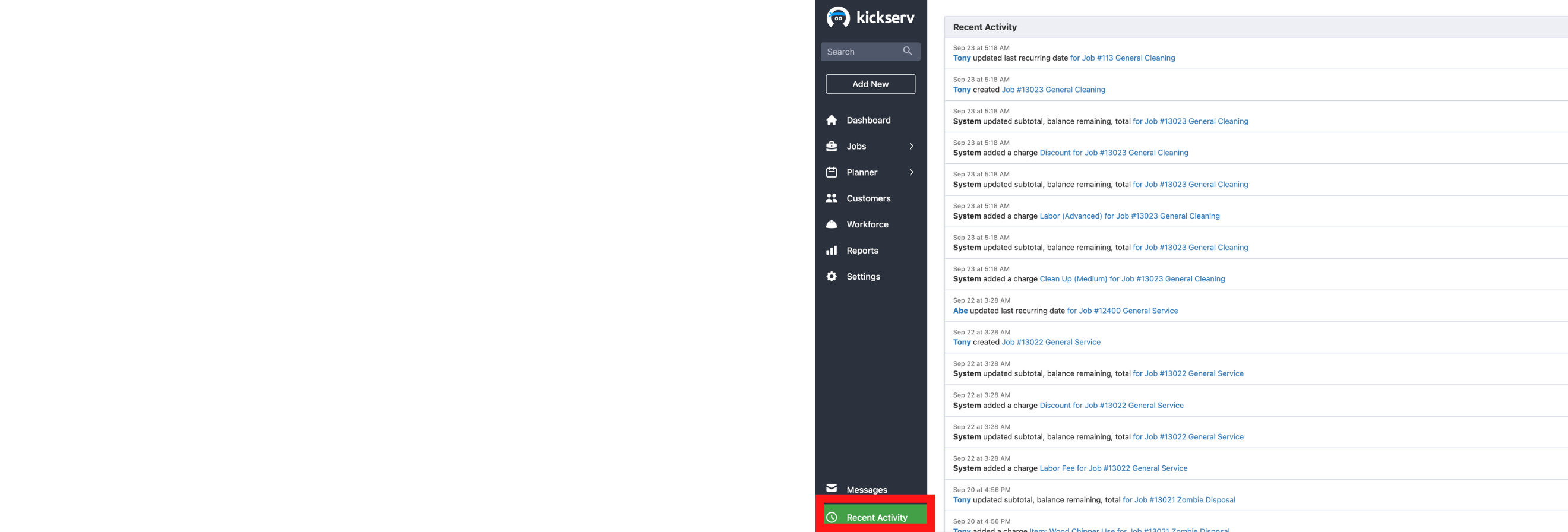Viewport: 1568px width, 532px height.
Task: Open Dashboard via the house icon
Action: (832, 121)
